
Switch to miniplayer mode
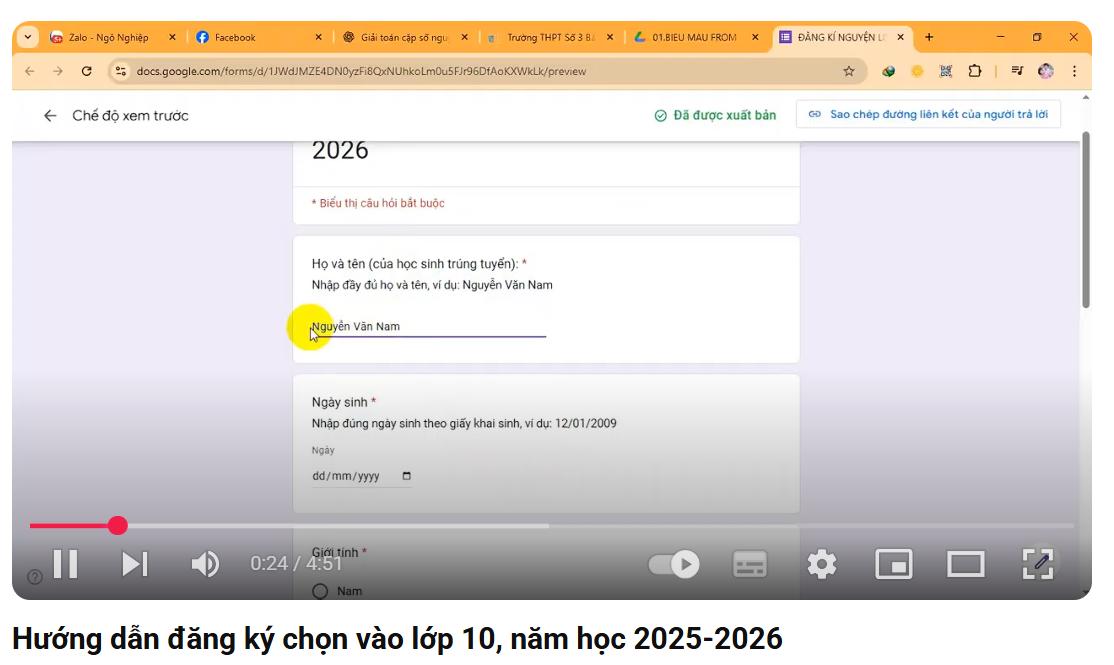click(894, 564)
